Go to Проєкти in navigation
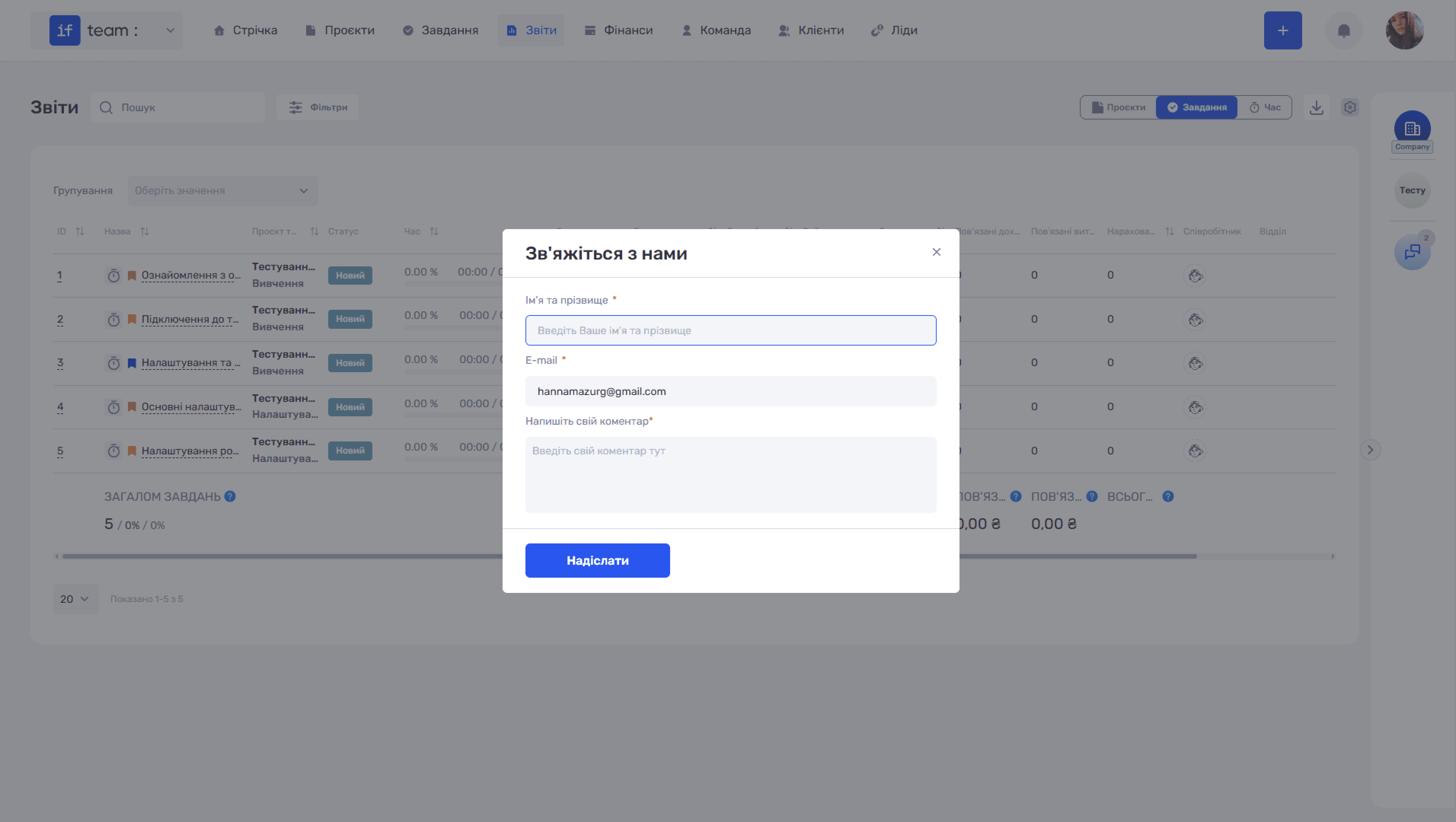Screen dimensions: 1456x822 click(x=340, y=30)
